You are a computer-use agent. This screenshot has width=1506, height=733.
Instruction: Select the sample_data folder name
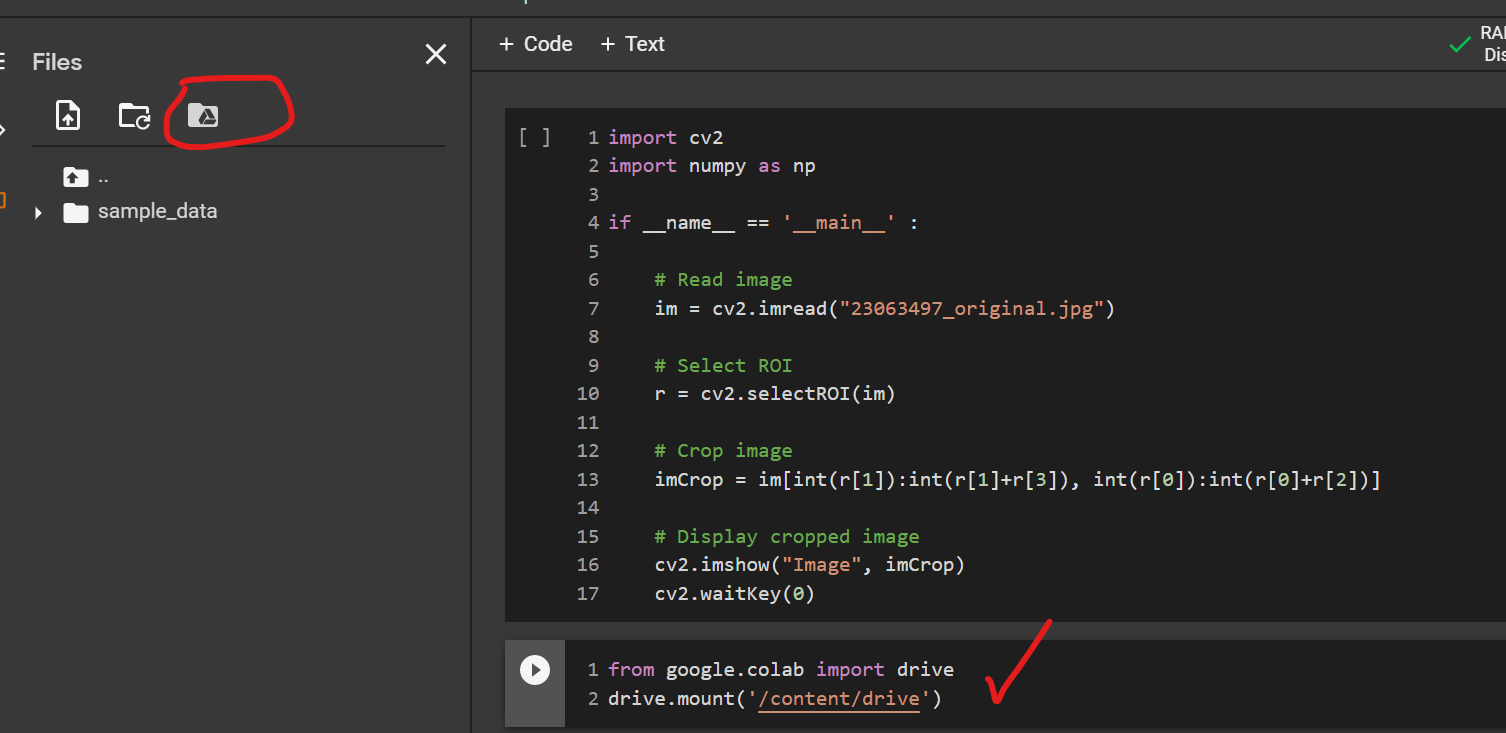pyautogui.click(x=157, y=212)
